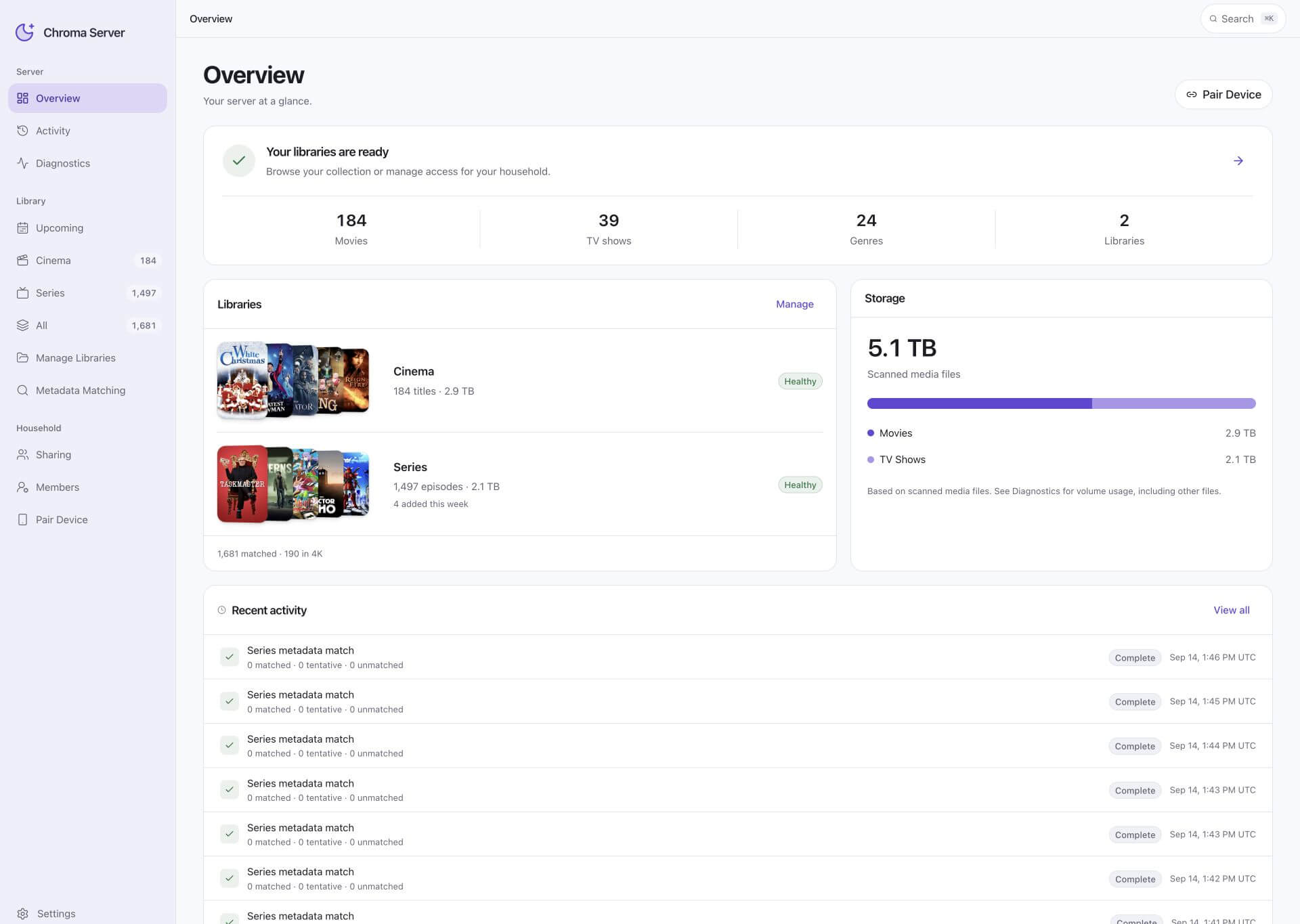Click the 5.1 TB storage total

coord(902,348)
